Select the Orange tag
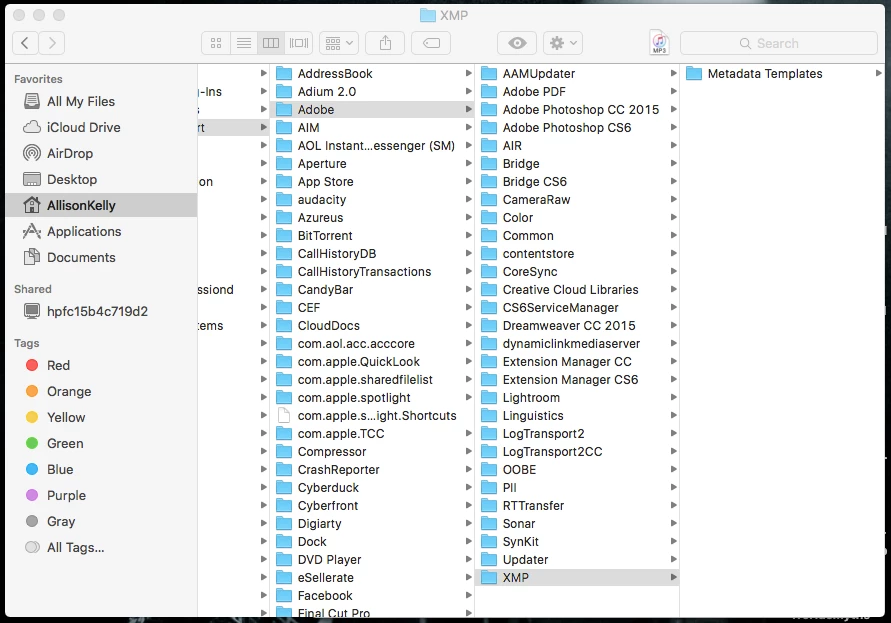The image size is (891, 623). pyautogui.click(x=101, y=392)
